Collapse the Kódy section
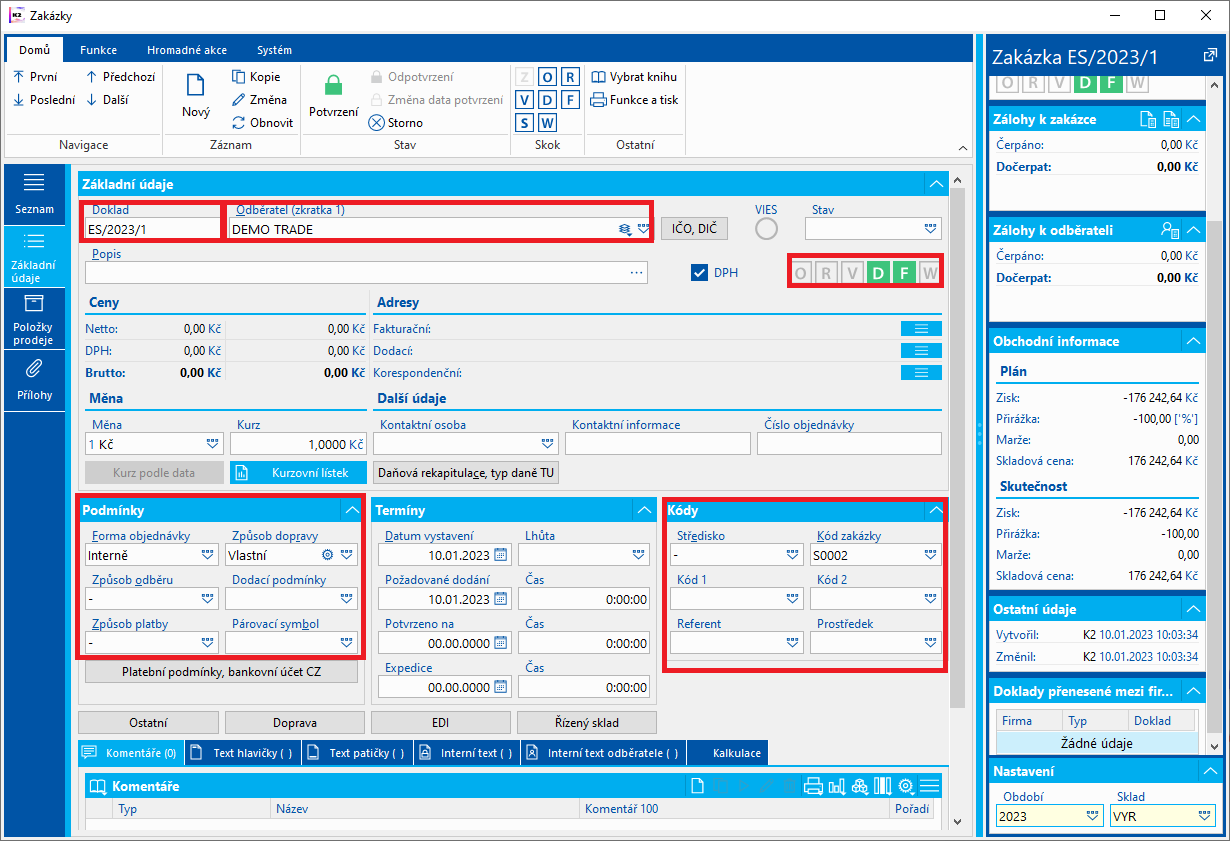This screenshot has height=841, width=1230. (x=935, y=510)
